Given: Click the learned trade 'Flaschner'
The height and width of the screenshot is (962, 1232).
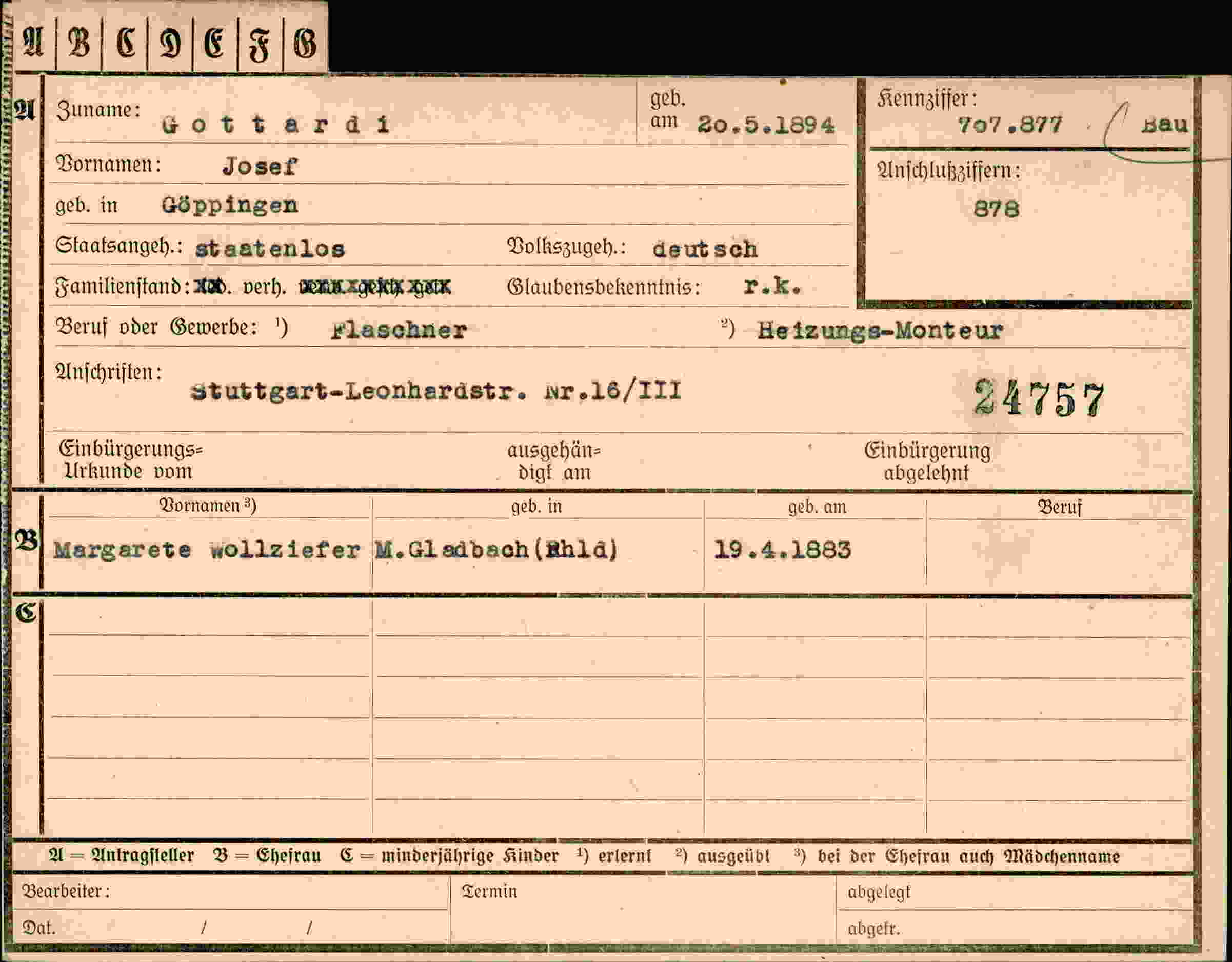Looking at the screenshot, I should (x=399, y=330).
